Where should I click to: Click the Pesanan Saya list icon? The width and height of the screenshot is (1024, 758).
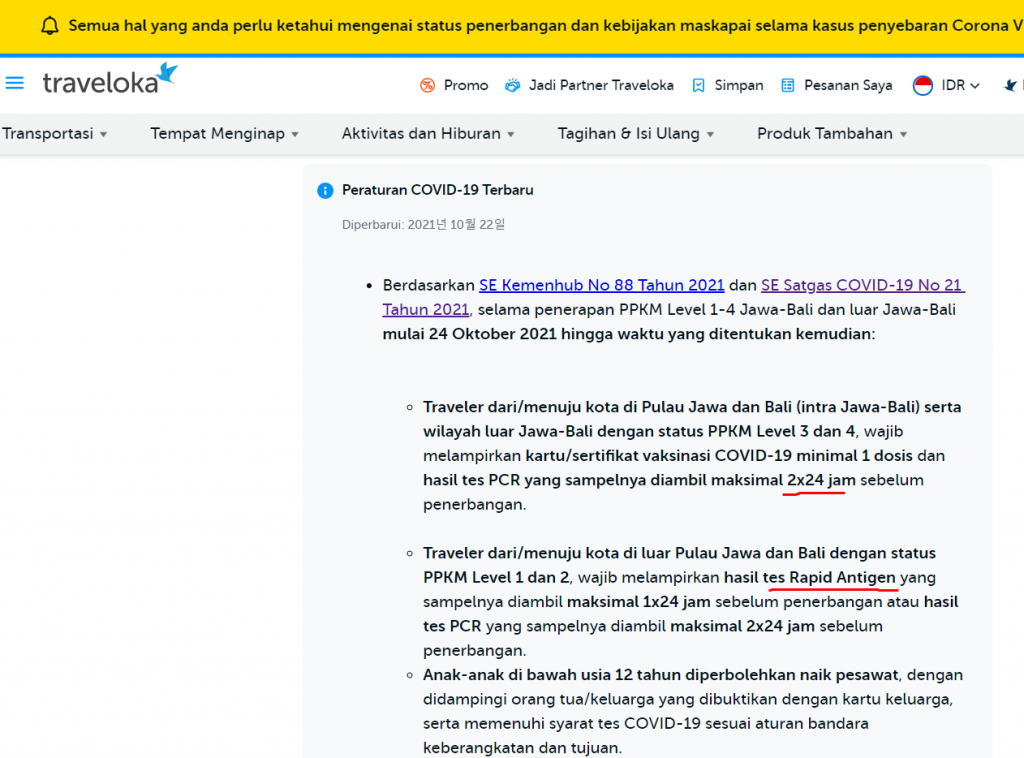[788, 86]
